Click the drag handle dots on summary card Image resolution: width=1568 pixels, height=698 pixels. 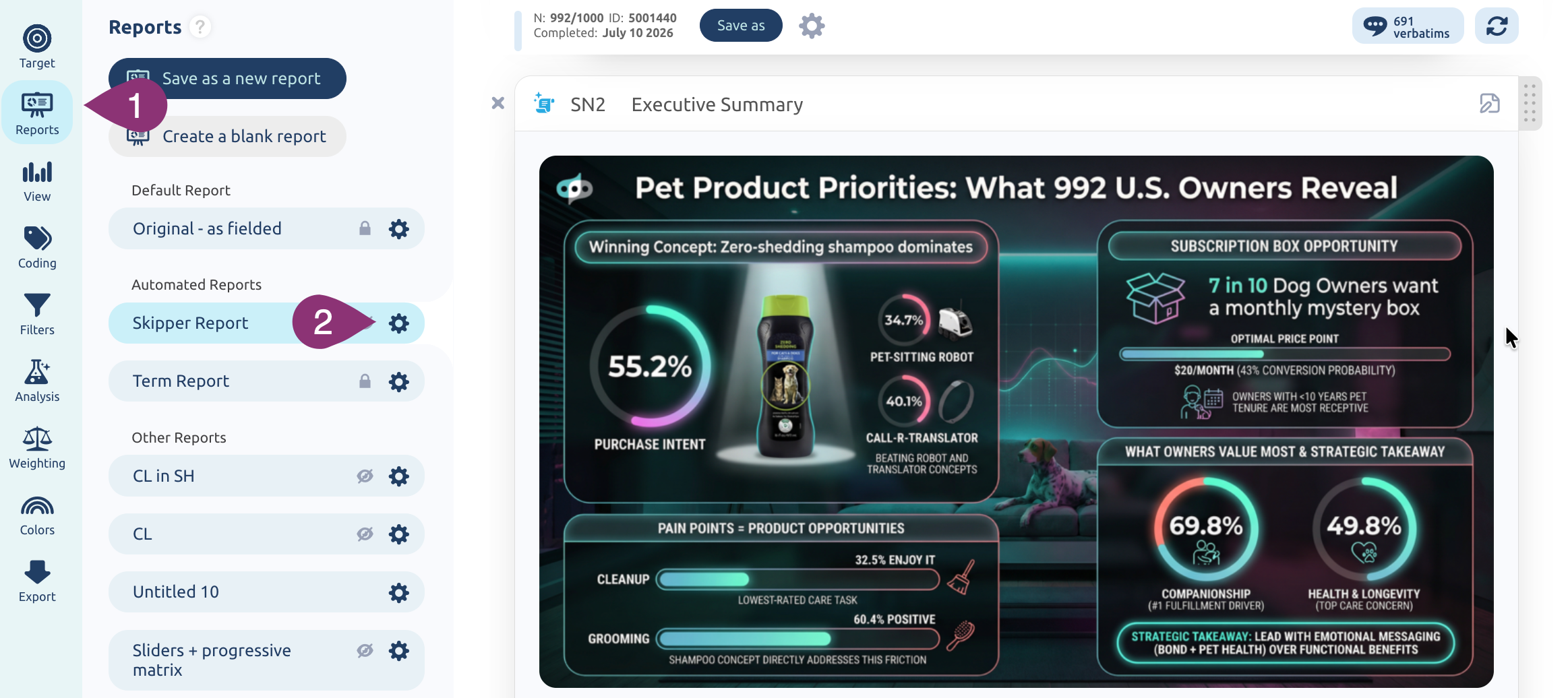pos(1530,103)
